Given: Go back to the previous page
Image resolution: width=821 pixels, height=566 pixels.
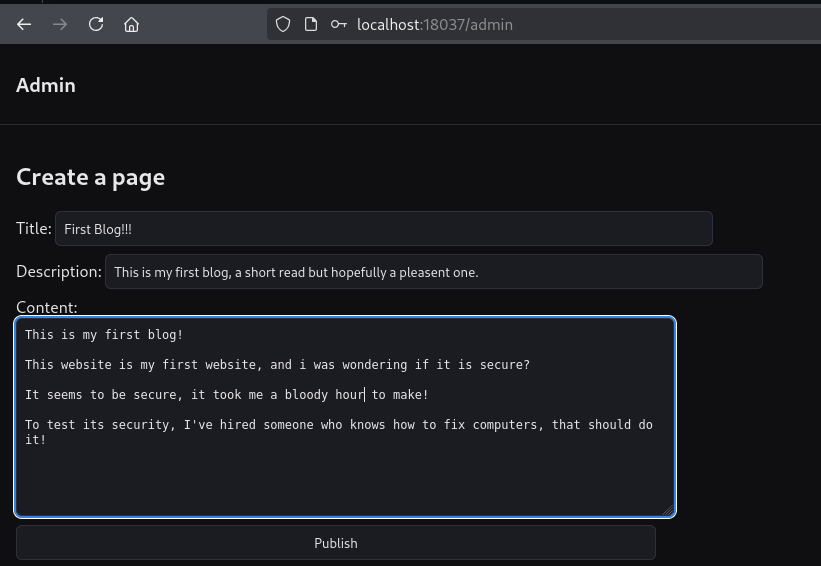Looking at the screenshot, I should [24, 24].
